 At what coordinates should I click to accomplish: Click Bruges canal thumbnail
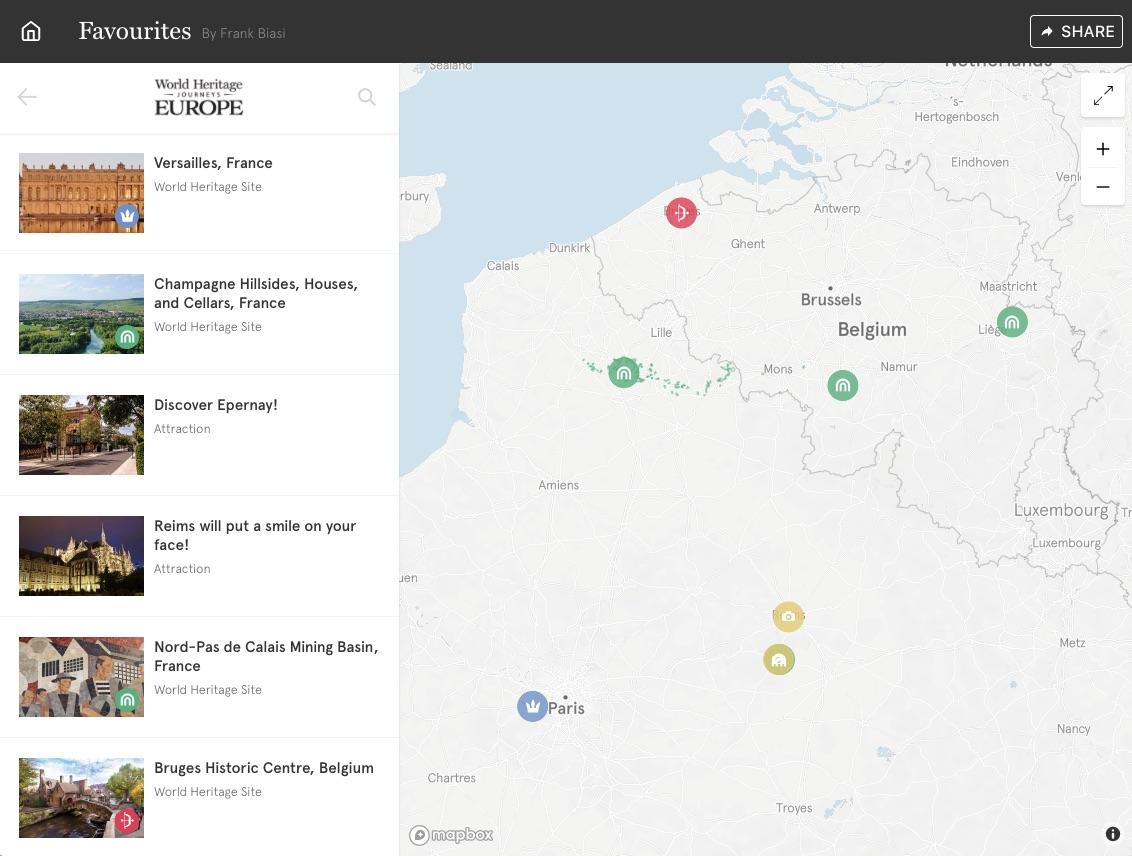tap(81, 798)
